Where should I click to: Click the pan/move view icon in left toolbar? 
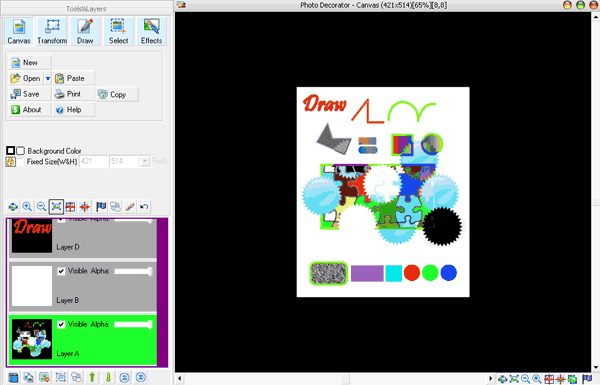tap(13, 207)
